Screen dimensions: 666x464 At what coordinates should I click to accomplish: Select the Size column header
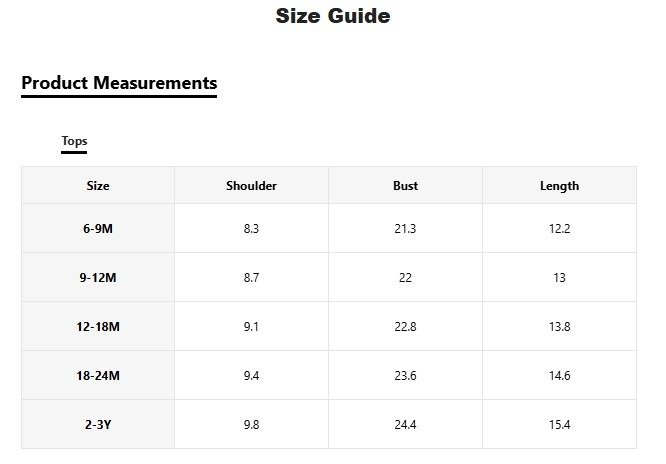pos(98,186)
